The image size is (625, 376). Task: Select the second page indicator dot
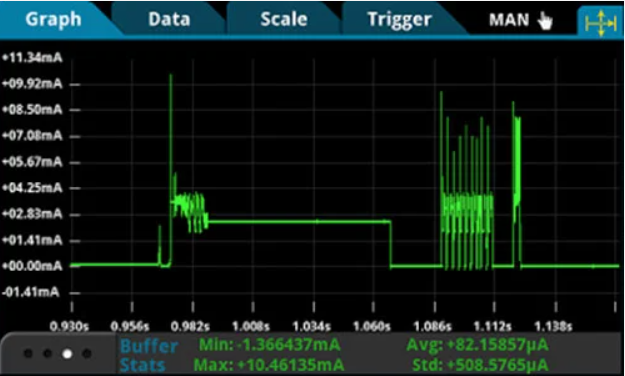tap(47, 353)
